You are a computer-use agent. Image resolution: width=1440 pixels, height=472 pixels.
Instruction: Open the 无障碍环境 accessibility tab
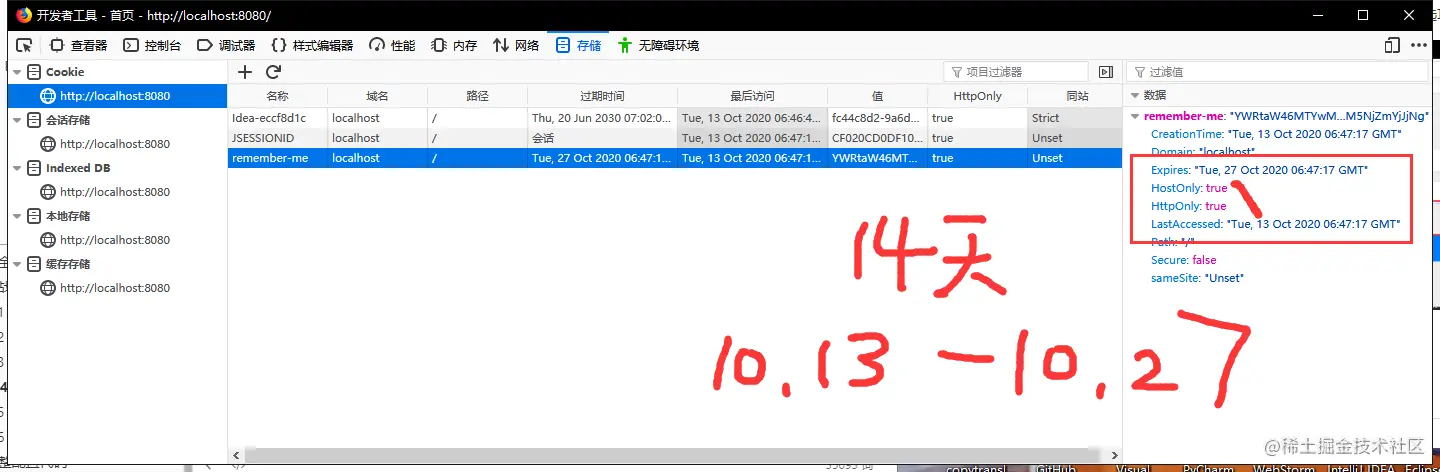[658, 45]
